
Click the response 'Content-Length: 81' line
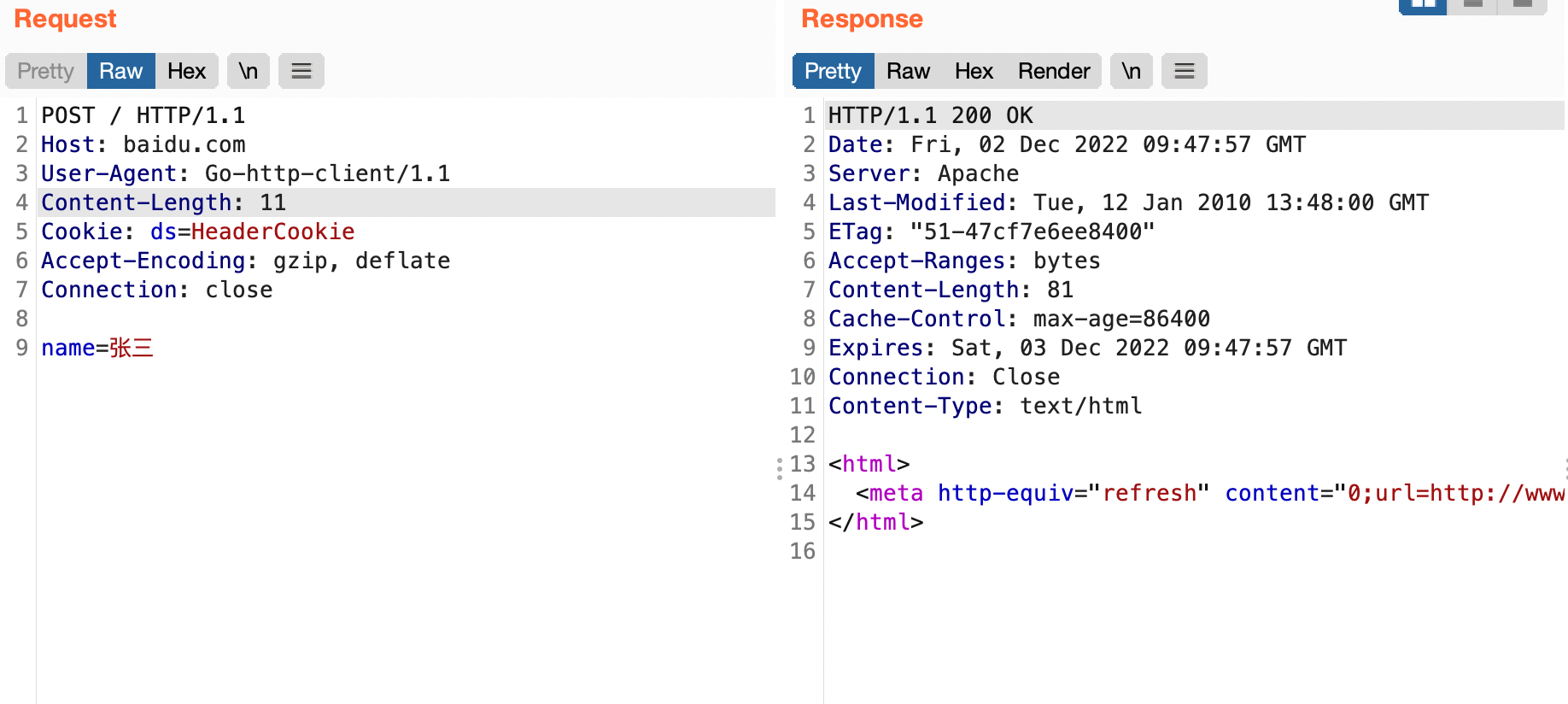pyautogui.click(x=951, y=290)
